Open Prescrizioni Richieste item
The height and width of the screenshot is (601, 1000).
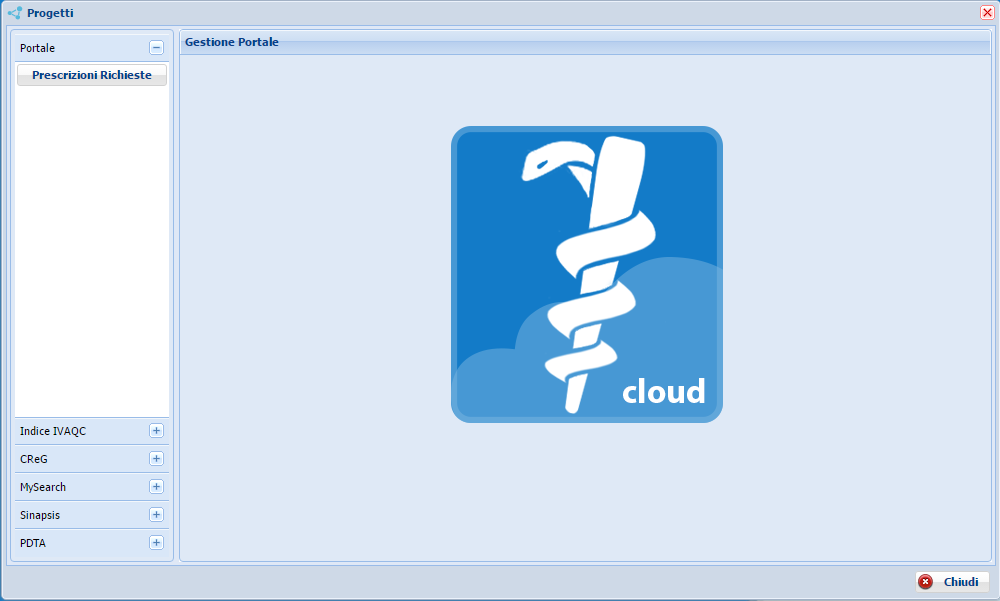click(92, 75)
